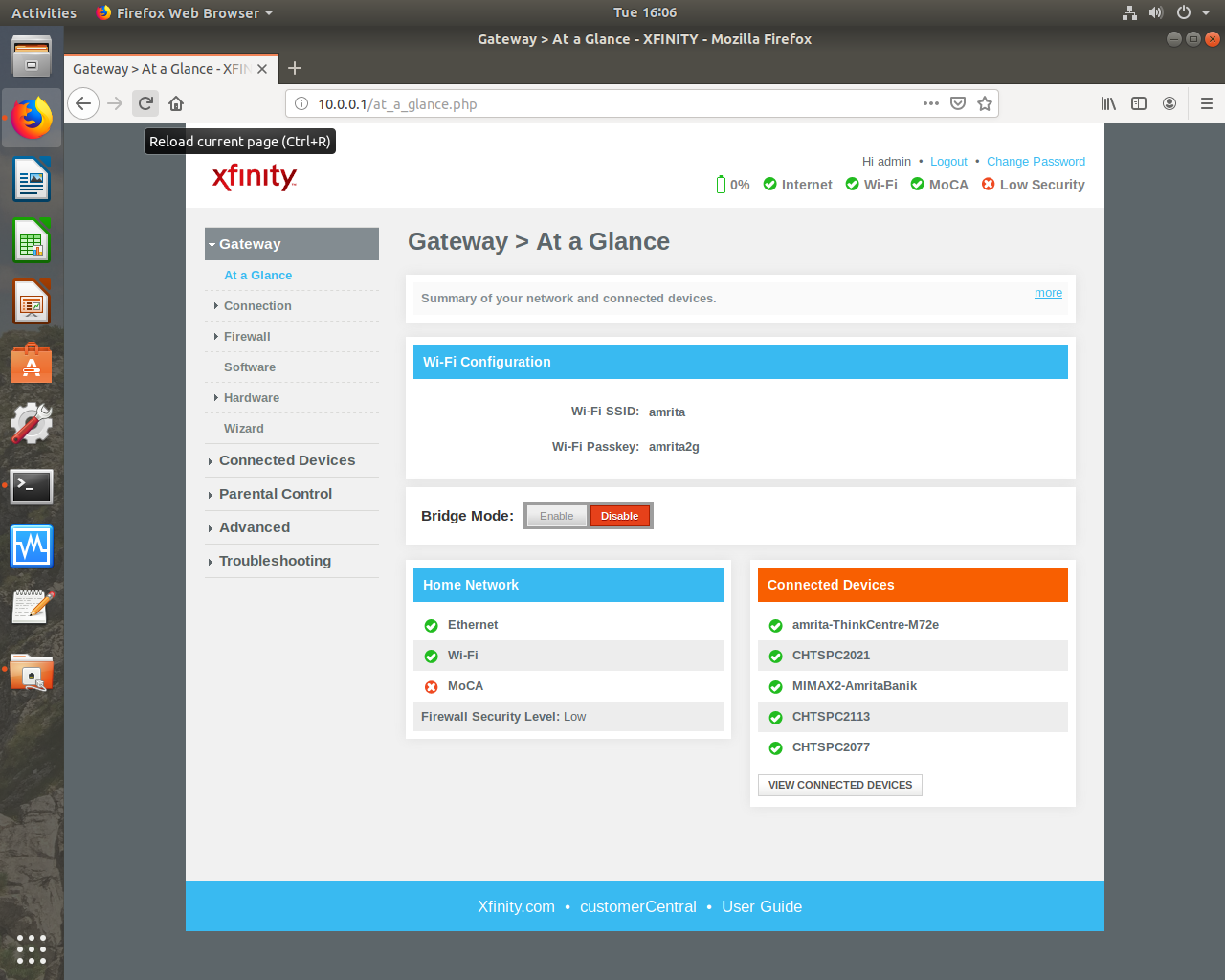Open Terminal from the Ubuntu dock
Screen dimensions: 1225x980
32,486
